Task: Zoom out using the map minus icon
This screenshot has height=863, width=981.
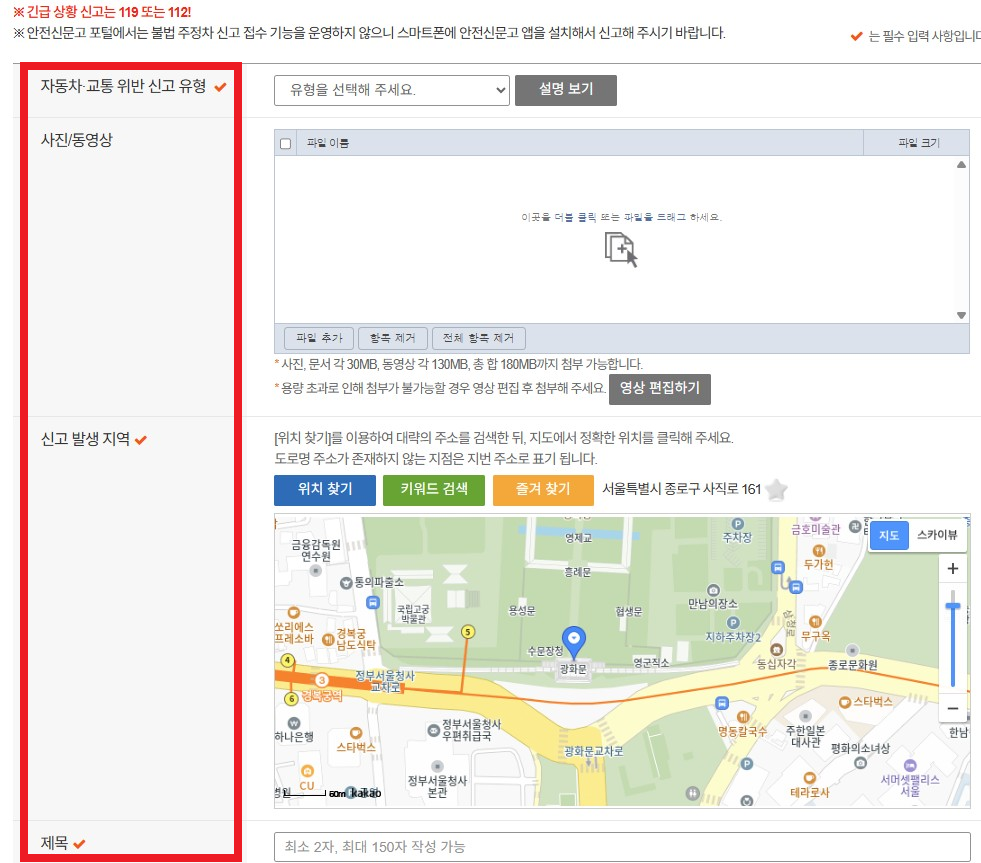Action: [x=952, y=708]
